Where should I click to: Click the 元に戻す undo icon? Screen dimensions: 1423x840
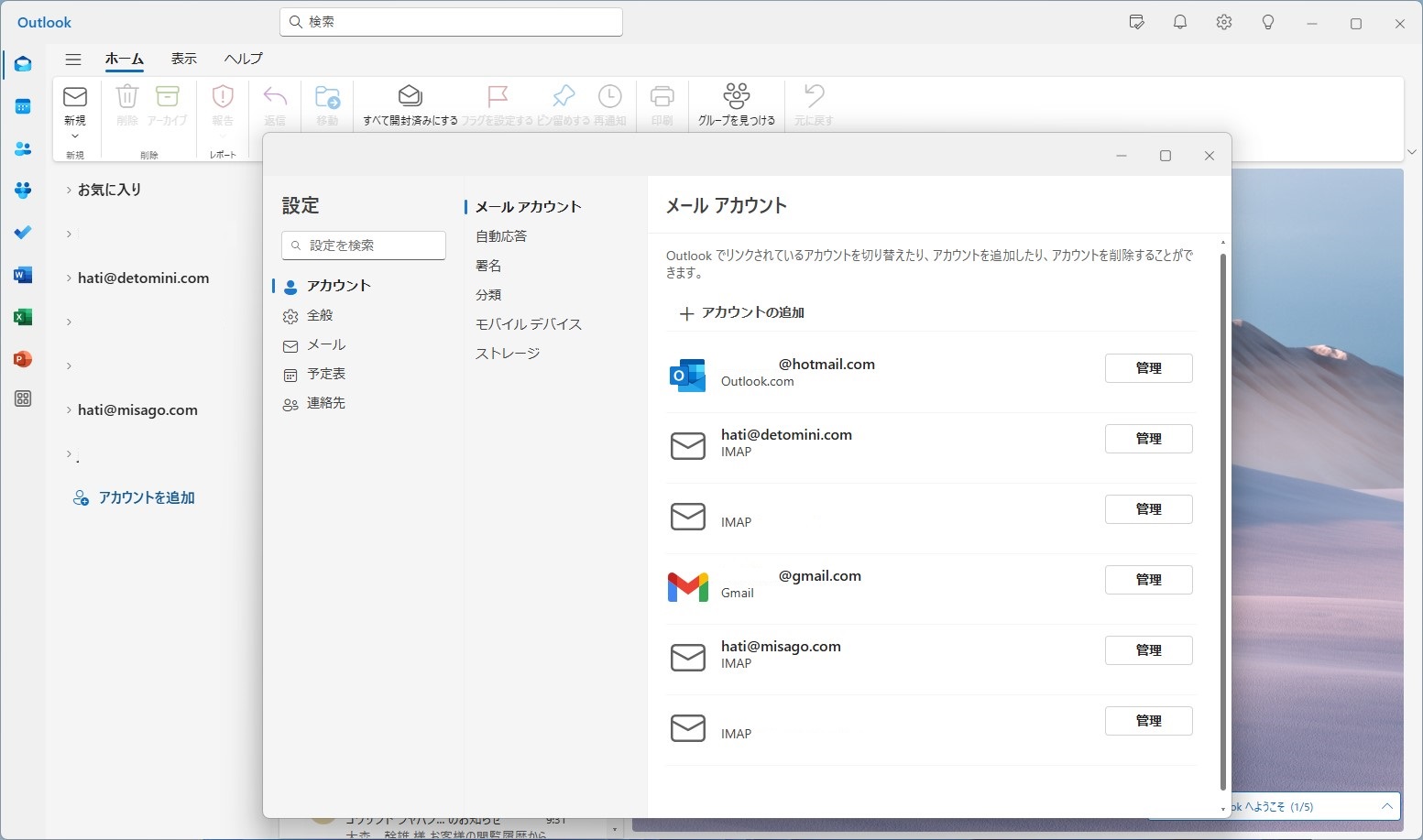pos(814,96)
